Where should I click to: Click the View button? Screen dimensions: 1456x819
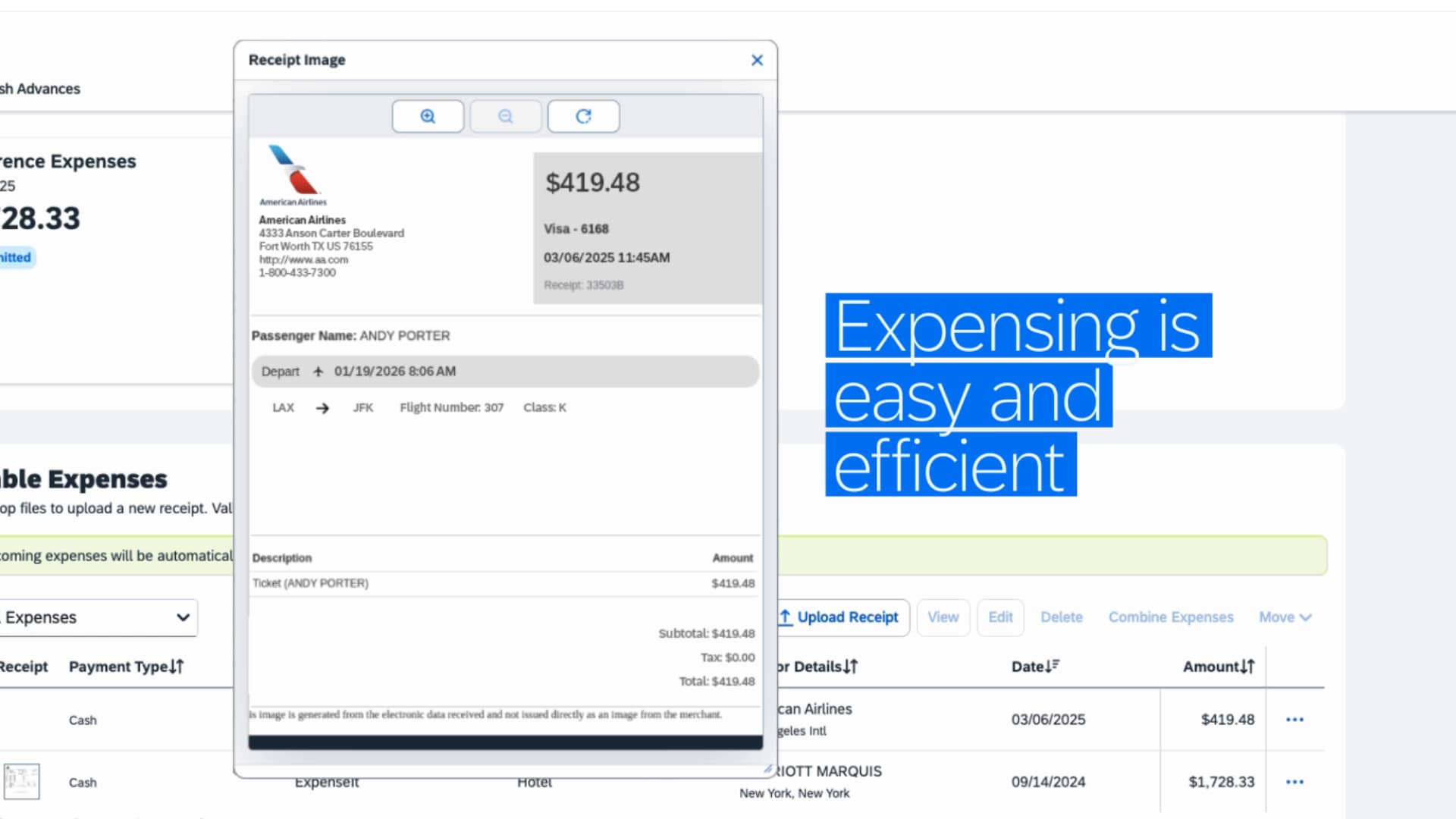pos(943,617)
